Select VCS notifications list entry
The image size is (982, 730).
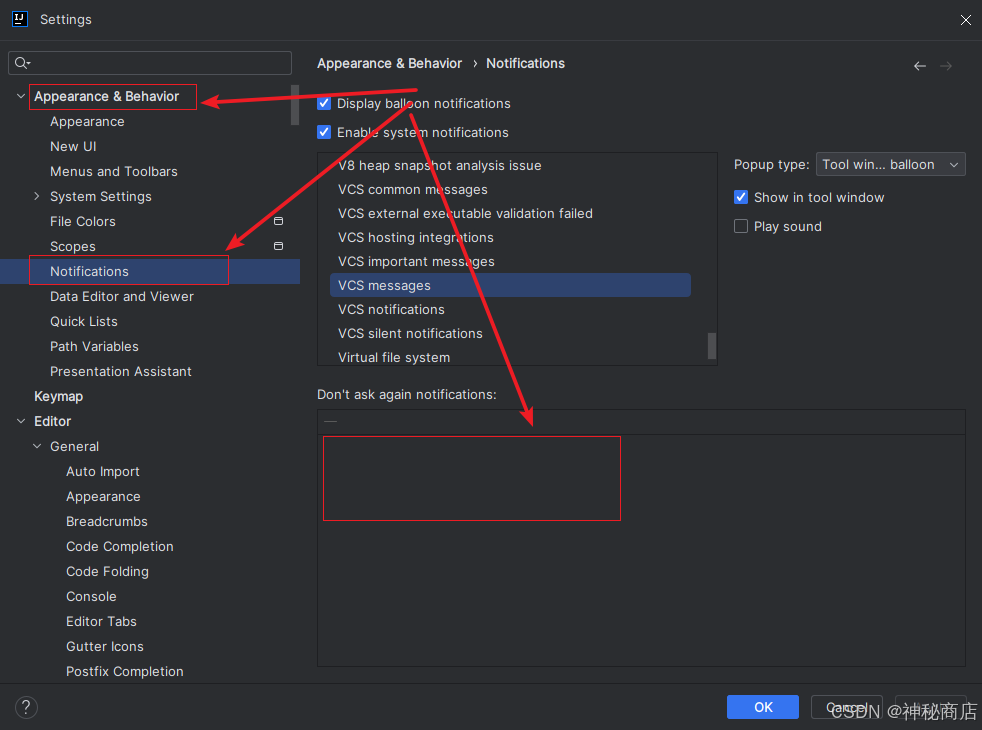[x=391, y=309]
